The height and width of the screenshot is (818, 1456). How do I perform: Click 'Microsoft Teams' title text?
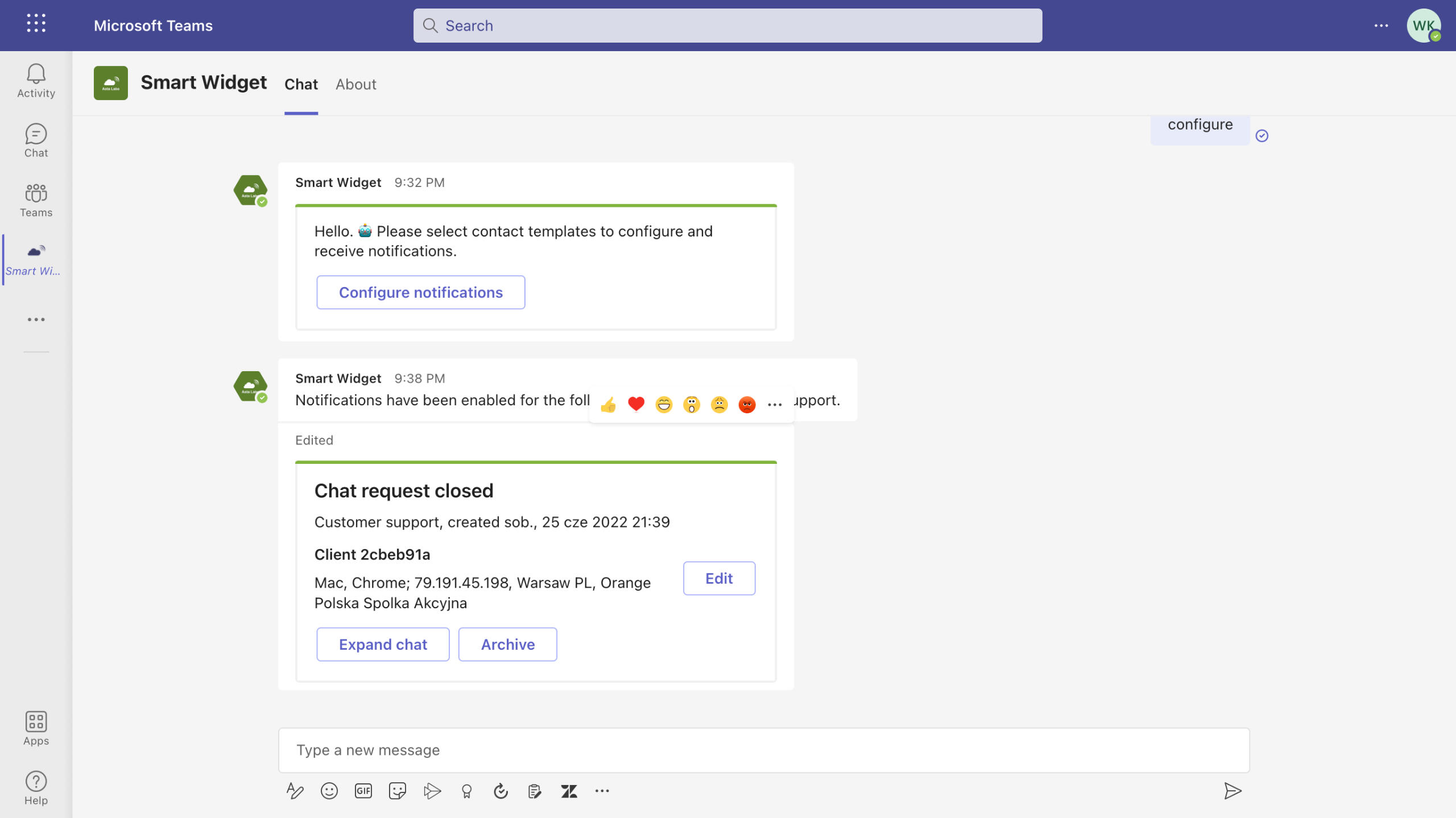[153, 26]
